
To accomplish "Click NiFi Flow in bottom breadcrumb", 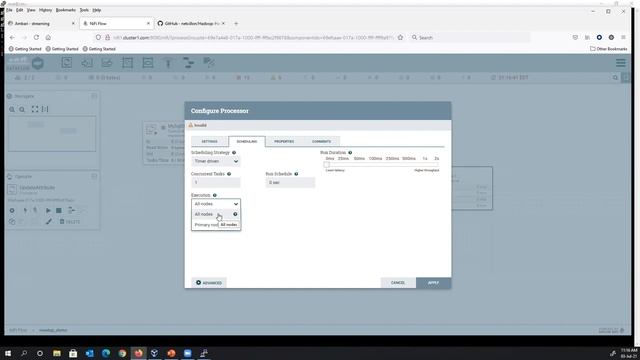I will (x=18, y=330).
